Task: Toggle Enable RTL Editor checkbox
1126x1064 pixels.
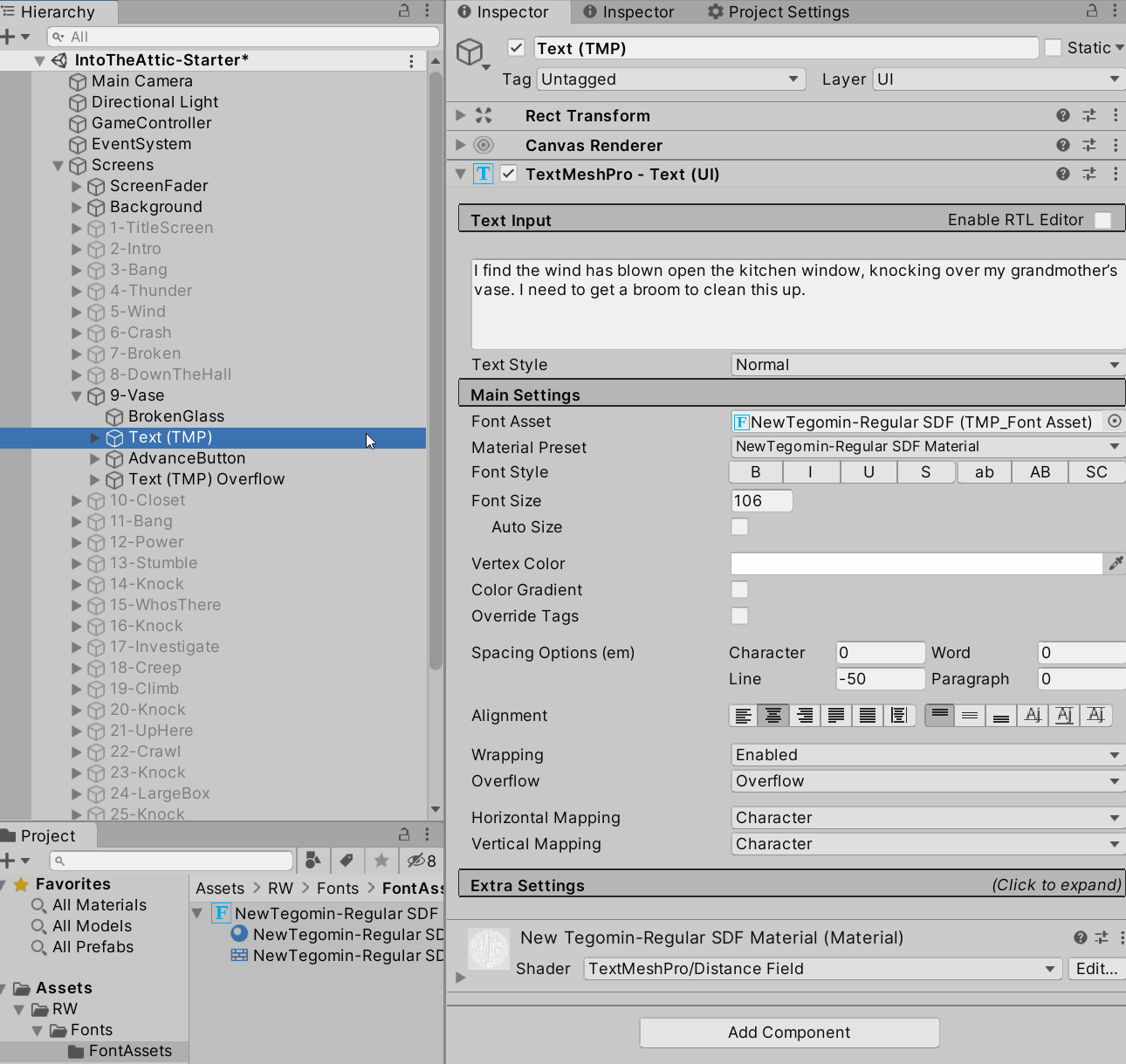Action: point(1103,220)
